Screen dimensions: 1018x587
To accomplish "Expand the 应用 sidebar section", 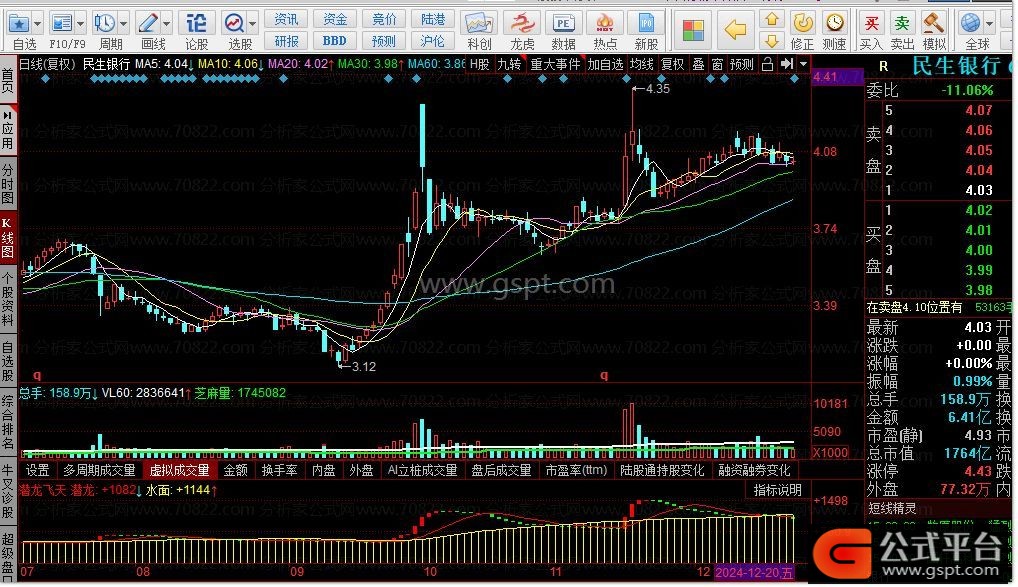I will [8, 130].
